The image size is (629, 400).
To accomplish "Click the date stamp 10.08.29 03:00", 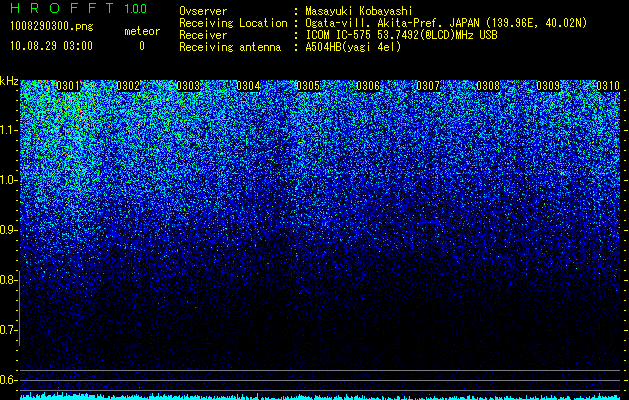I will tap(51, 46).
